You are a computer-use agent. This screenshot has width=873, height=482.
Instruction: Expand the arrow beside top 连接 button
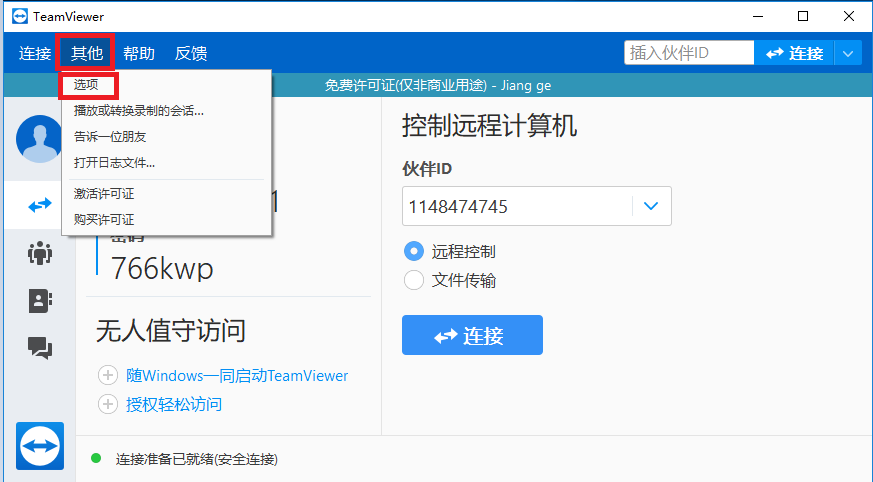[x=848, y=53]
